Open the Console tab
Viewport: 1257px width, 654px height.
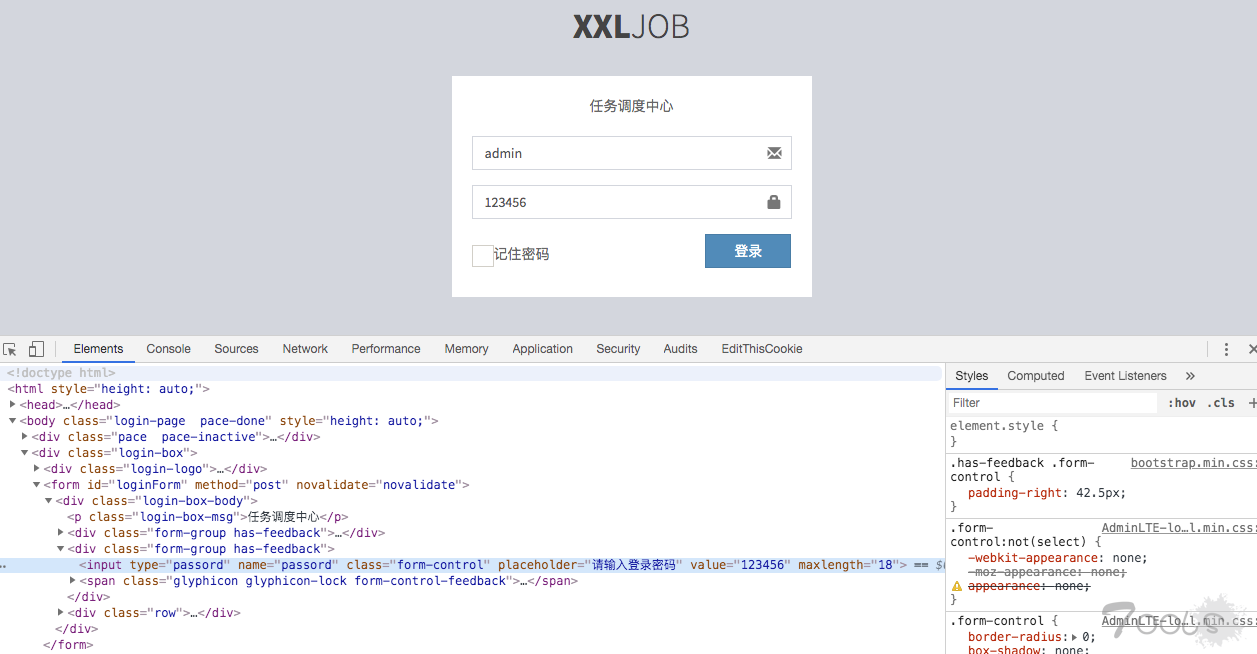(168, 349)
